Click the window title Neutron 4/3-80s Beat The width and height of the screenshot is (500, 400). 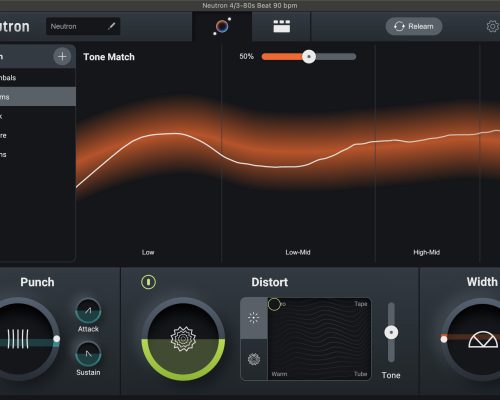point(250,5)
